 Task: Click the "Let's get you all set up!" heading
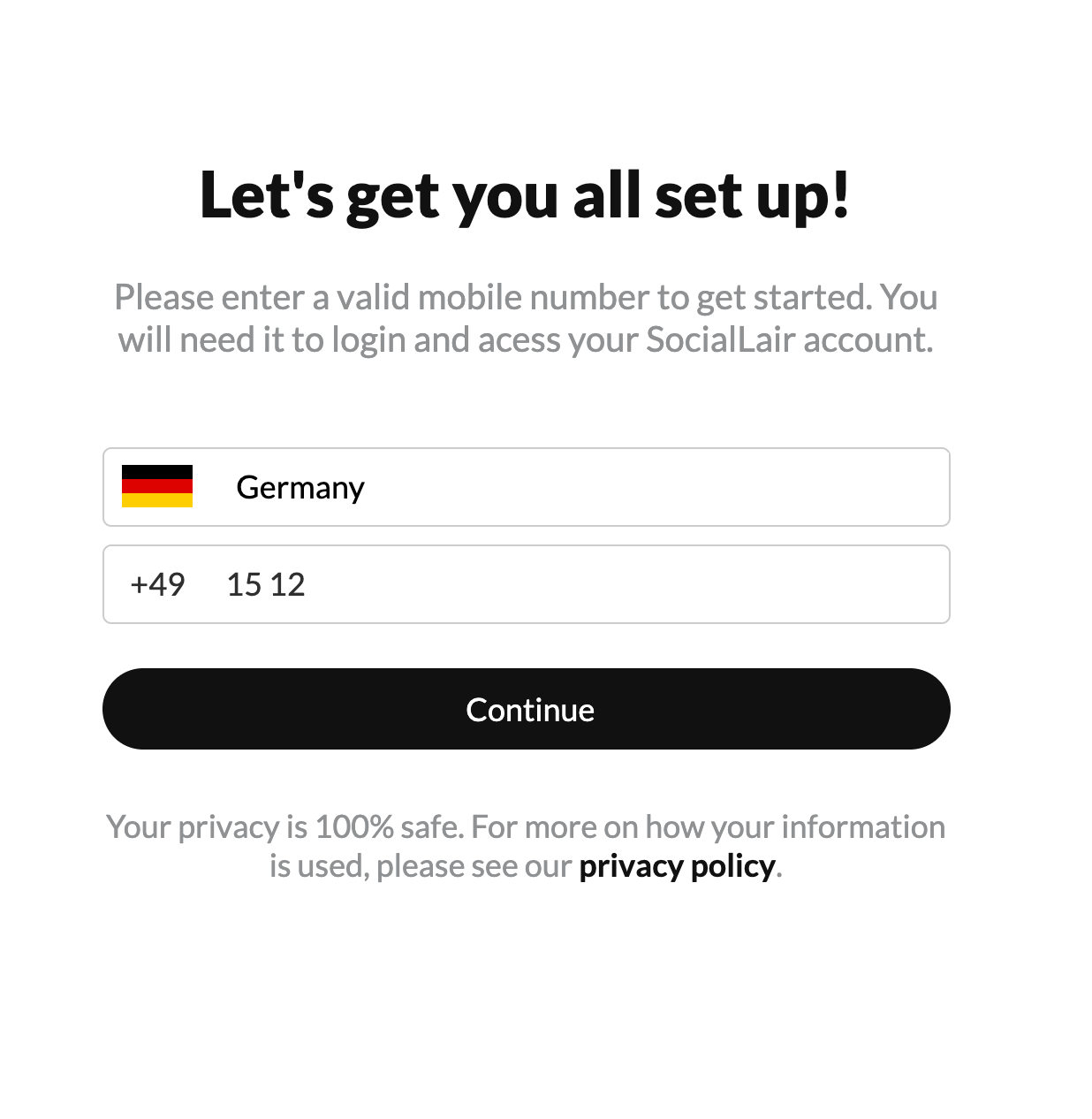525,194
